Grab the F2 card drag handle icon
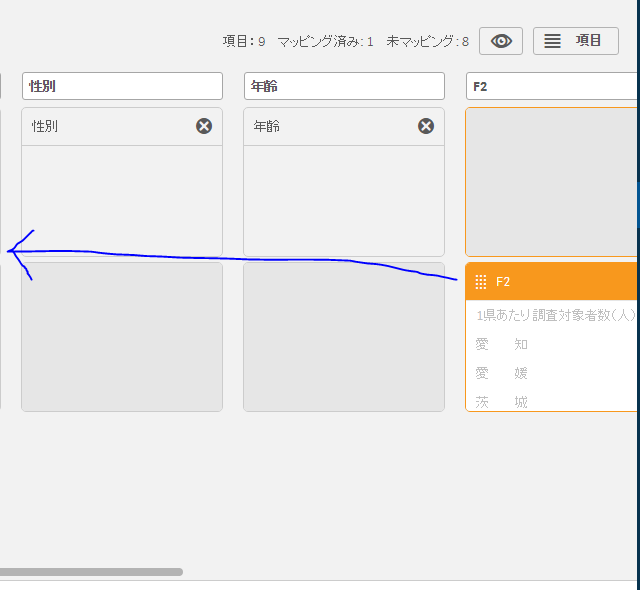This screenshot has width=640, height=590. [x=481, y=282]
